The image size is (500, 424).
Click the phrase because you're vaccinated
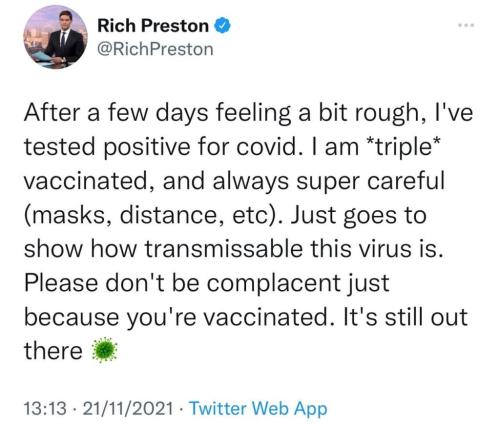[176, 317]
